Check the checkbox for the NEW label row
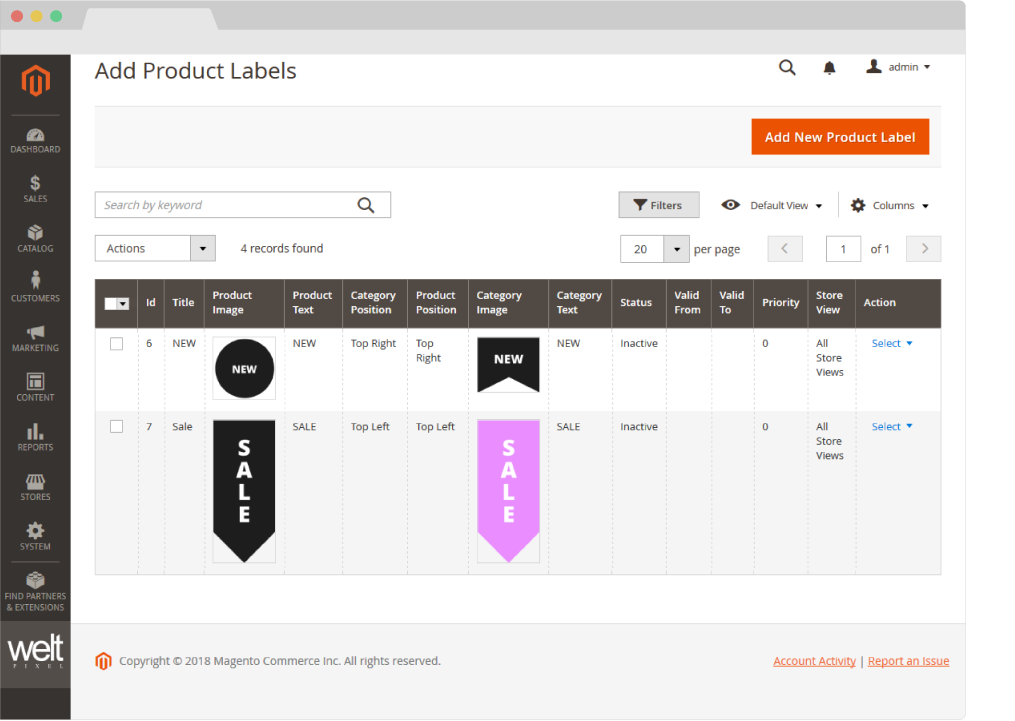 pyautogui.click(x=116, y=343)
